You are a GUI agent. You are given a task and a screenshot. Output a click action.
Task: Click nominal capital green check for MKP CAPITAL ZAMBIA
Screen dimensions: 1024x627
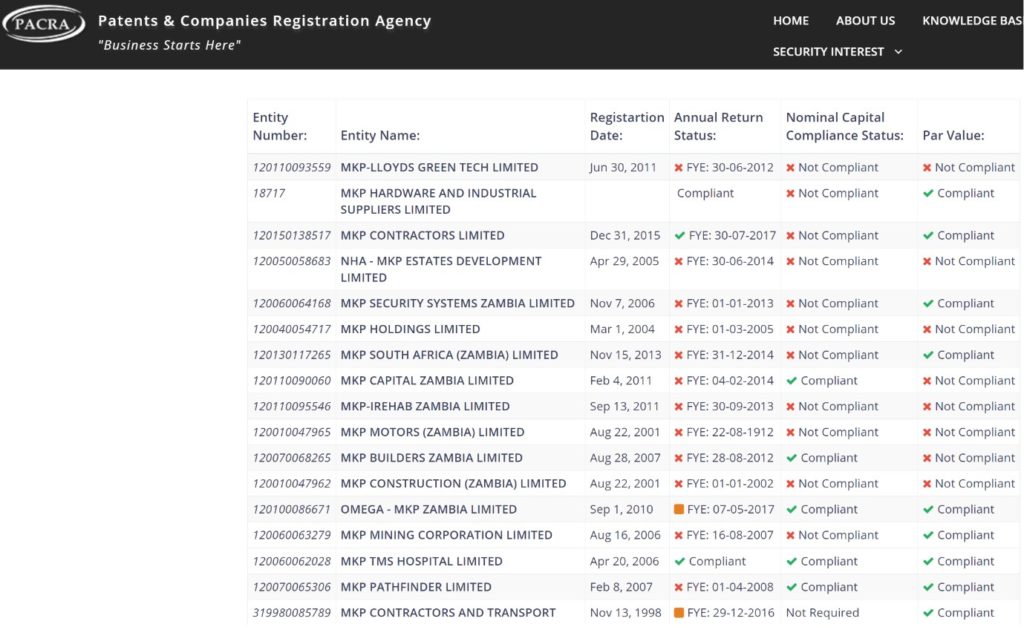pos(792,381)
